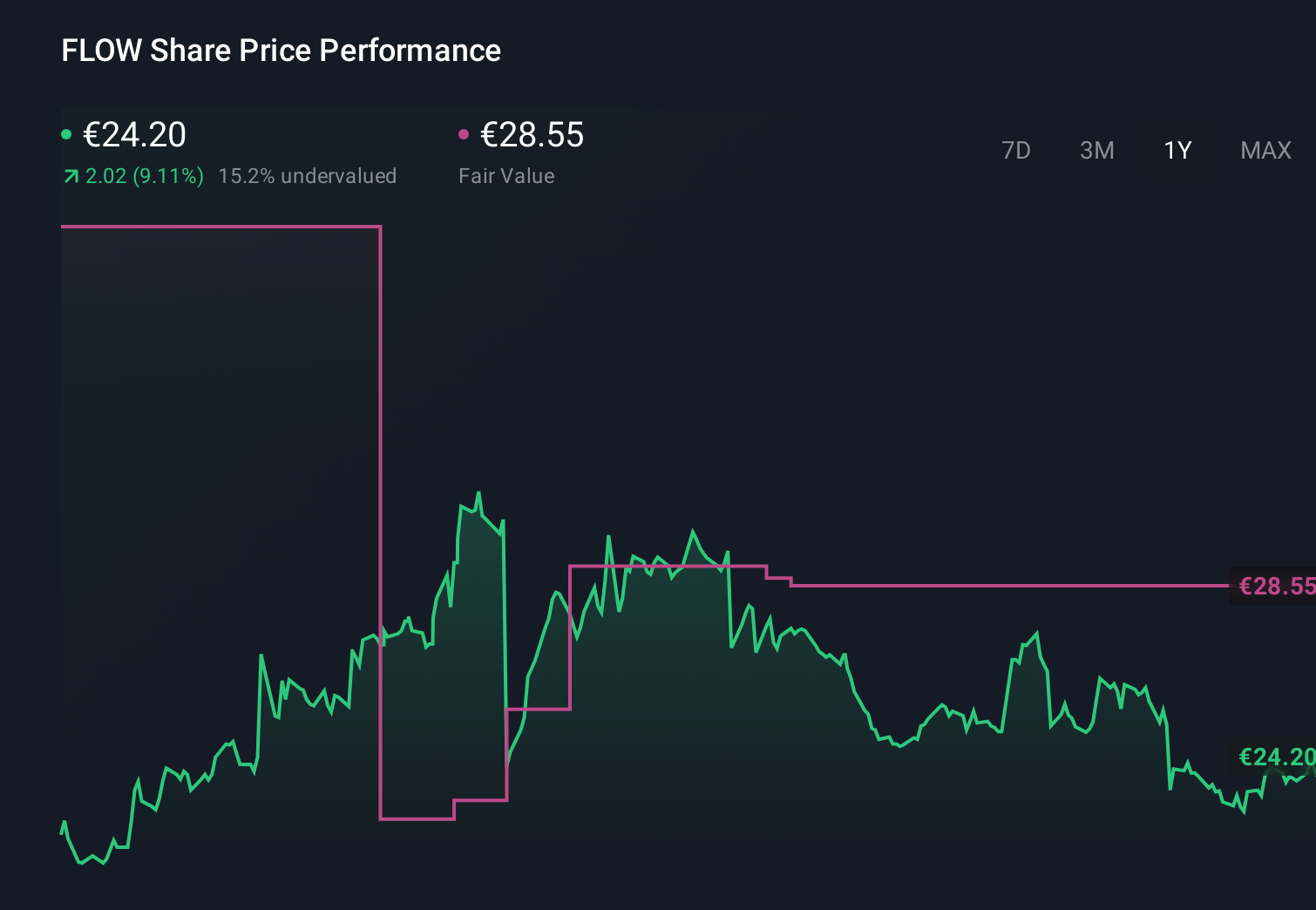Click the Fair Value label text
Image resolution: width=1316 pixels, height=910 pixels.
coord(506,175)
